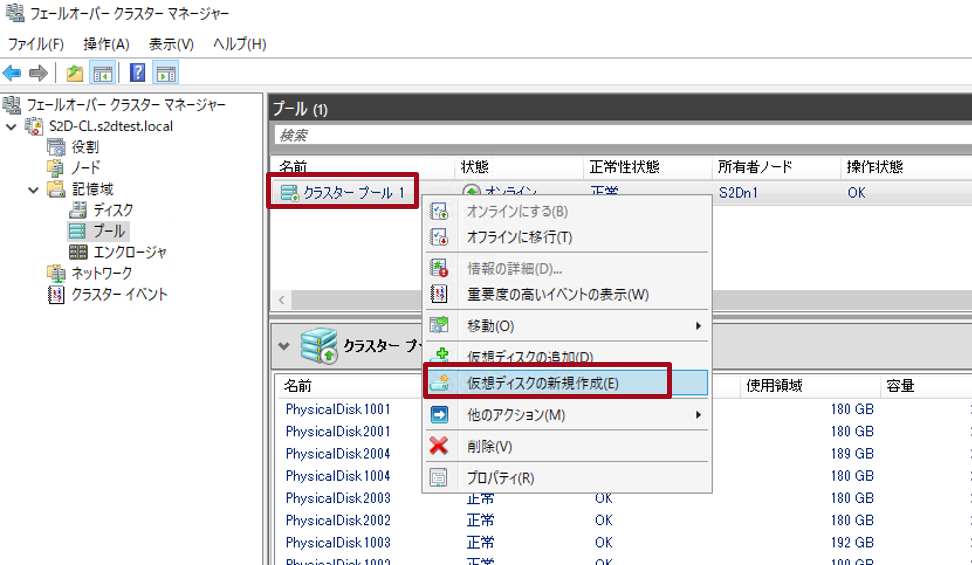Click the クラスター イベント icon in tree
This screenshot has height=565, width=972.
[56, 294]
